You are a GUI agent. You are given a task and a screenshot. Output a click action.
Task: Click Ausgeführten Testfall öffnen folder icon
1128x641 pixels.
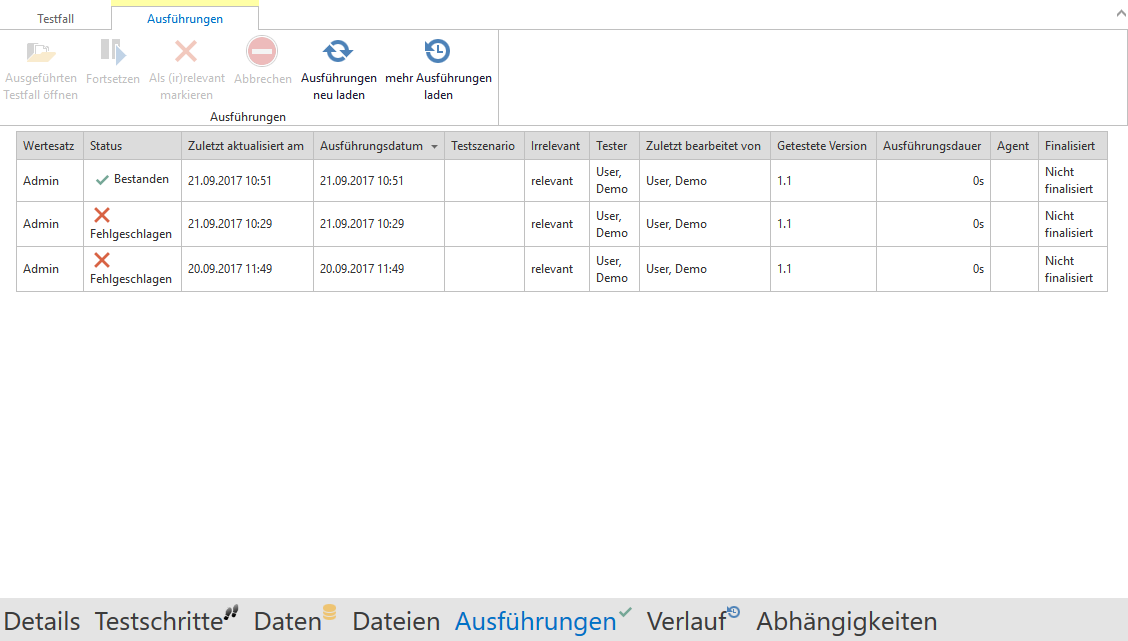tap(41, 52)
